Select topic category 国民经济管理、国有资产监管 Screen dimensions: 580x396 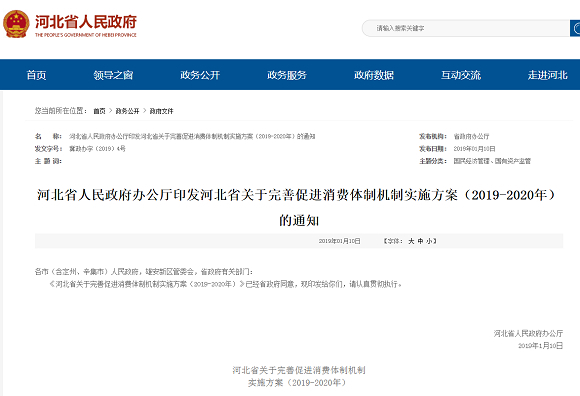[492, 161]
